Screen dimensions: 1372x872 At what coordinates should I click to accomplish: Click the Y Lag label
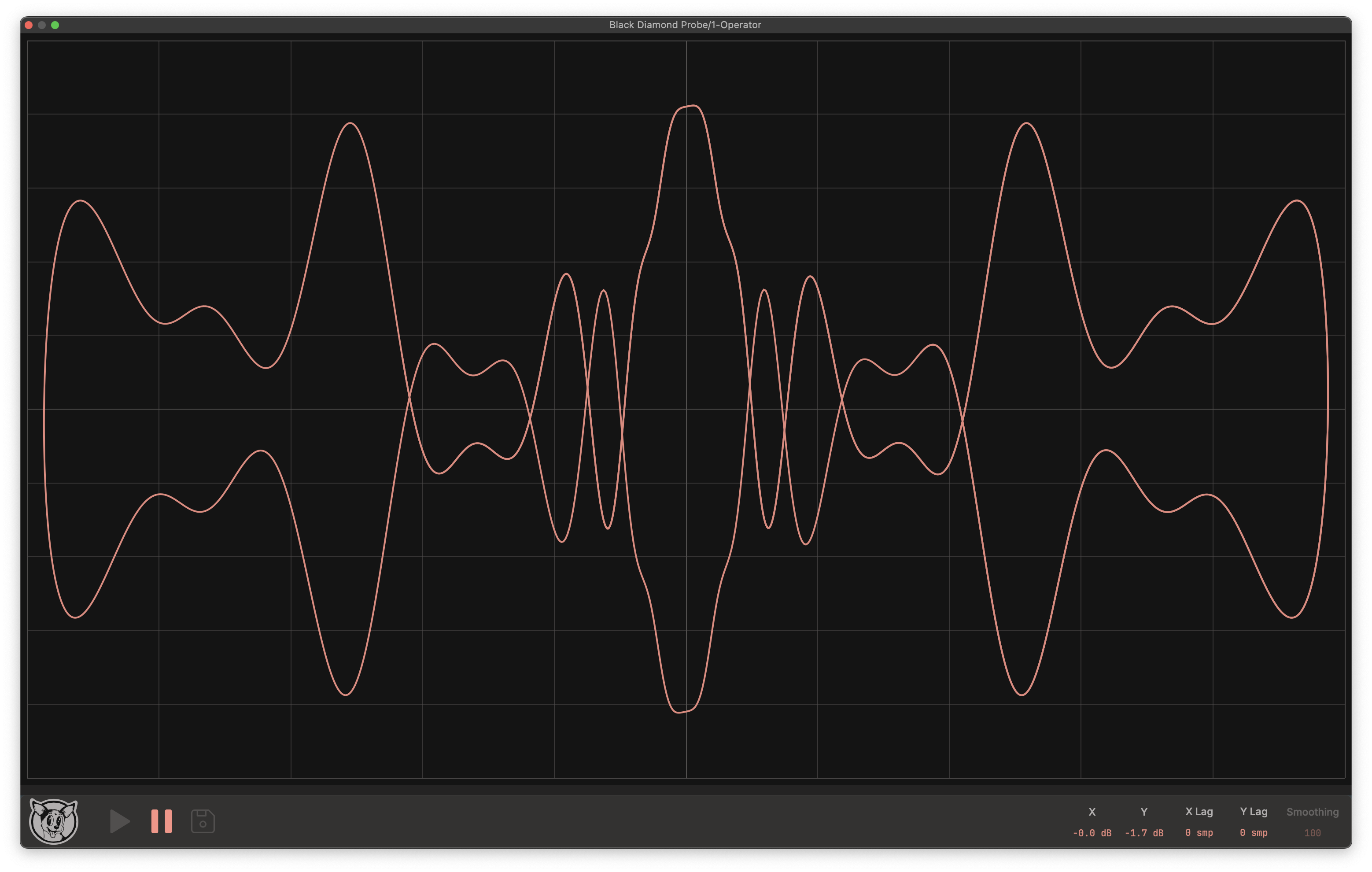pyautogui.click(x=1254, y=812)
